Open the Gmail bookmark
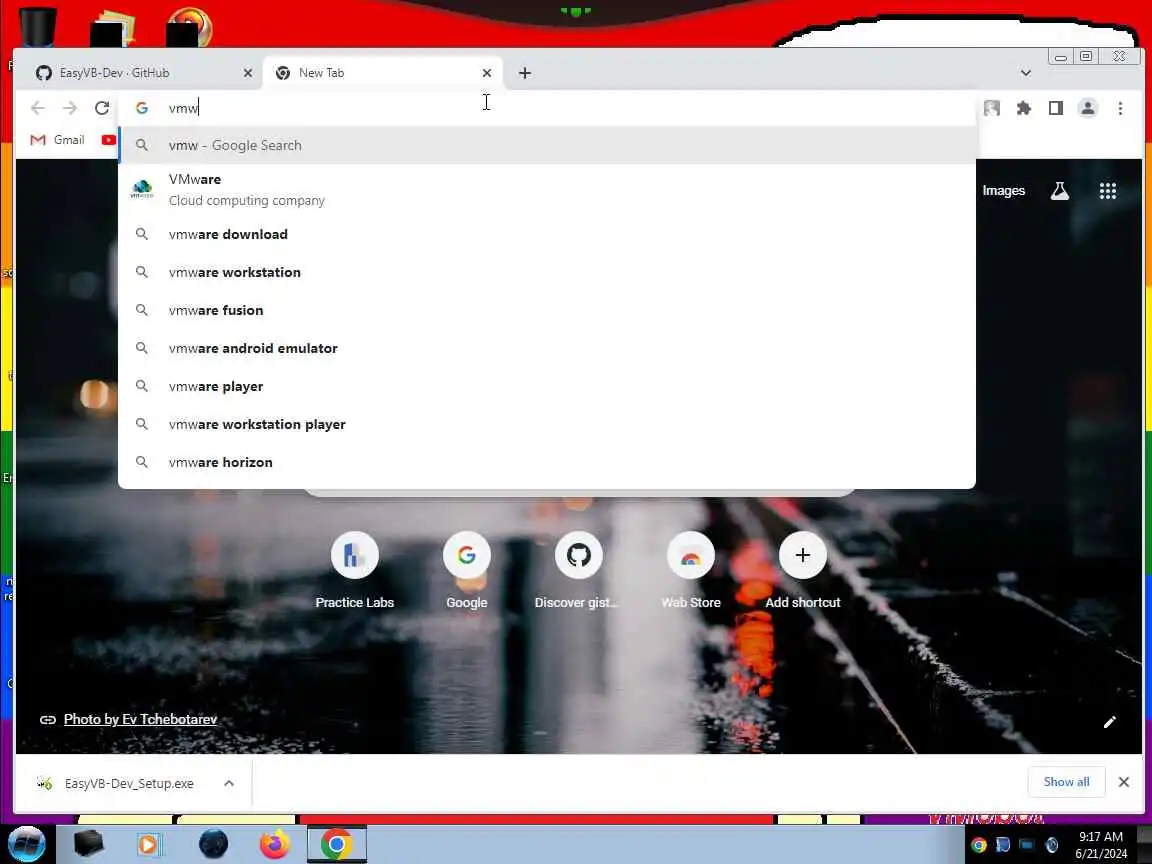This screenshot has height=864, width=1152. click(57, 140)
